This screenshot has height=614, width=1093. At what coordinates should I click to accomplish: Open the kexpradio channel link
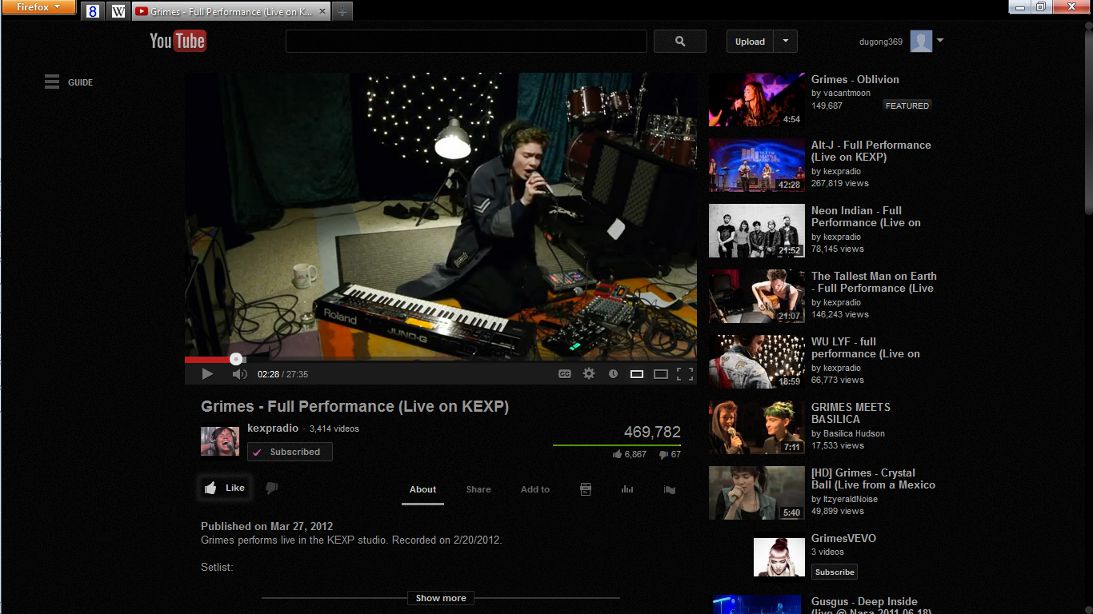pos(273,428)
